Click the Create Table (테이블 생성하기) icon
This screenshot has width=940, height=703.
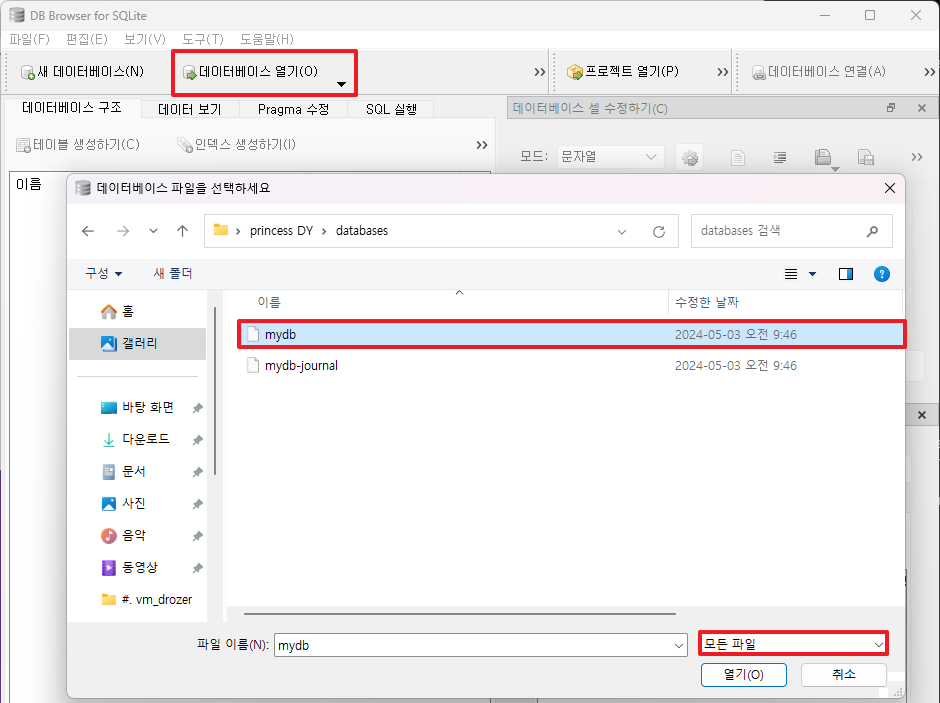pyautogui.click(x=23, y=145)
